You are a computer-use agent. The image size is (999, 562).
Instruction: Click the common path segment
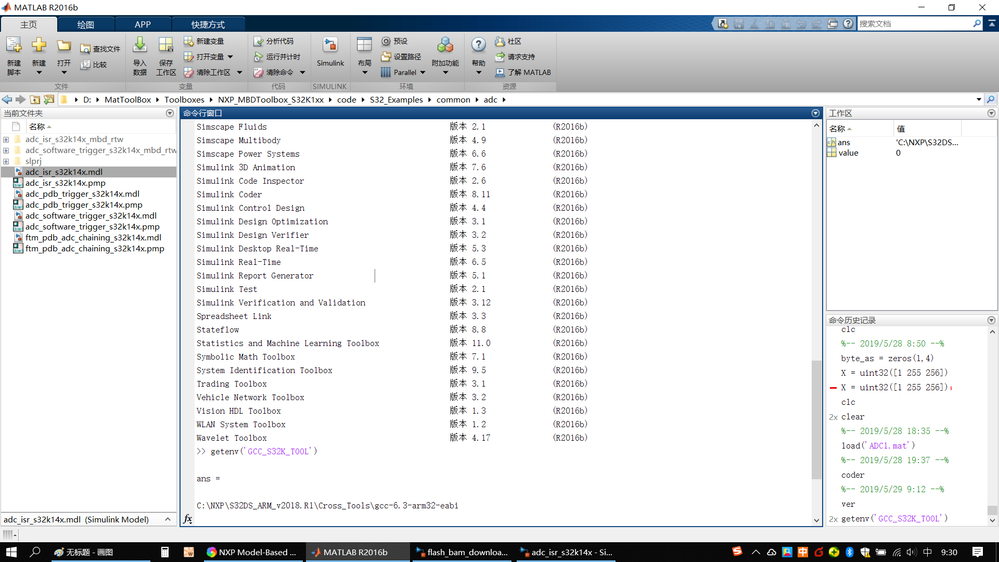pyautogui.click(x=453, y=99)
